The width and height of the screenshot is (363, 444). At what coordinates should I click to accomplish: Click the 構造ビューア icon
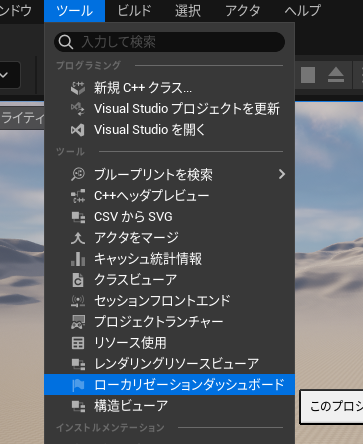coord(78,406)
